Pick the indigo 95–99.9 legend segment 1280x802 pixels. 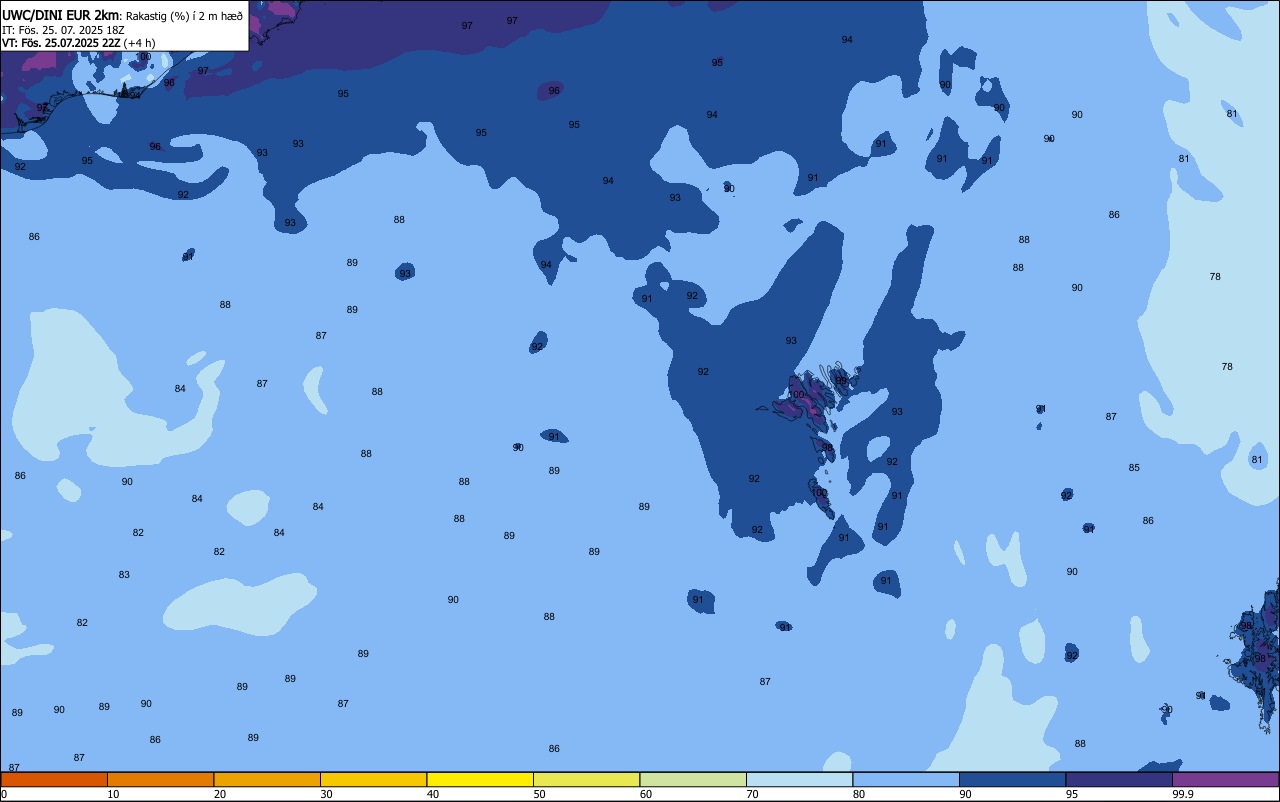point(1119,779)
